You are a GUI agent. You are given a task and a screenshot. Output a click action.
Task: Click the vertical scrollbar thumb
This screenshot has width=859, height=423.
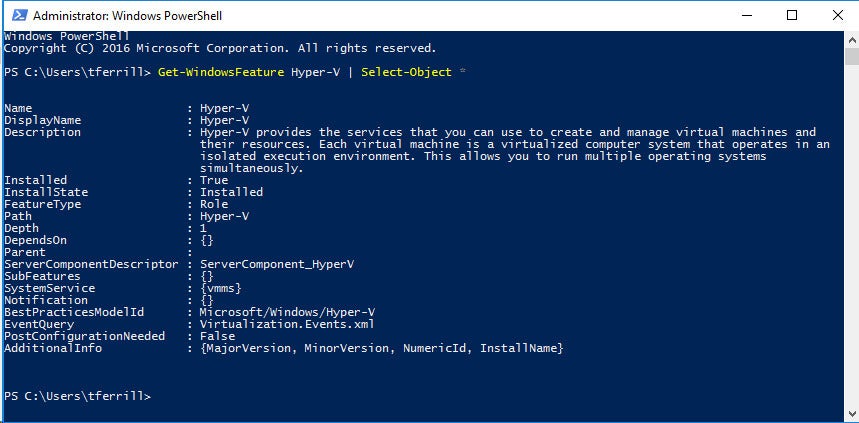(851, 57)
